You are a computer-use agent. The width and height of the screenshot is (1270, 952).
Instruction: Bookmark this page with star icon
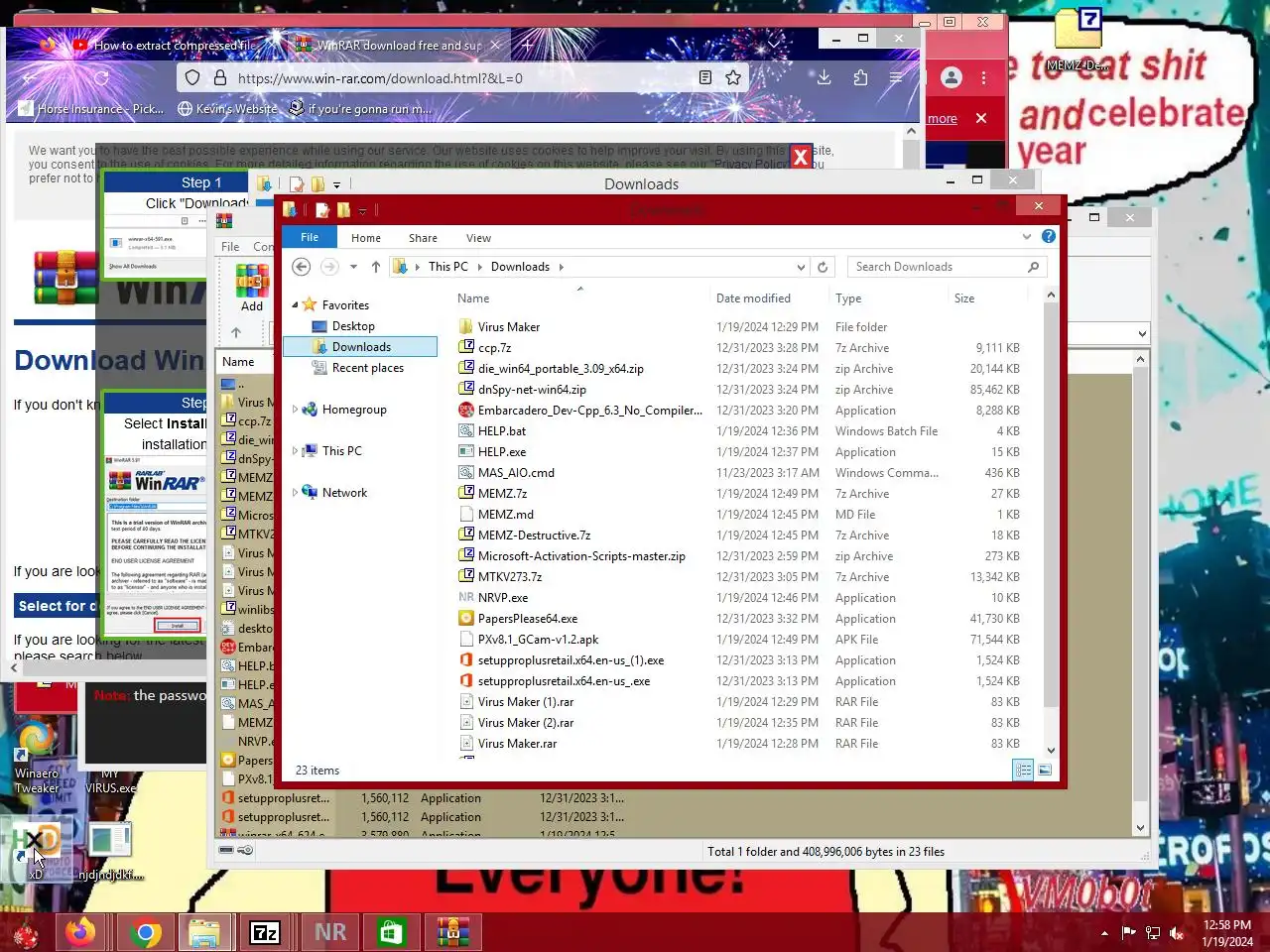(733, 77)
